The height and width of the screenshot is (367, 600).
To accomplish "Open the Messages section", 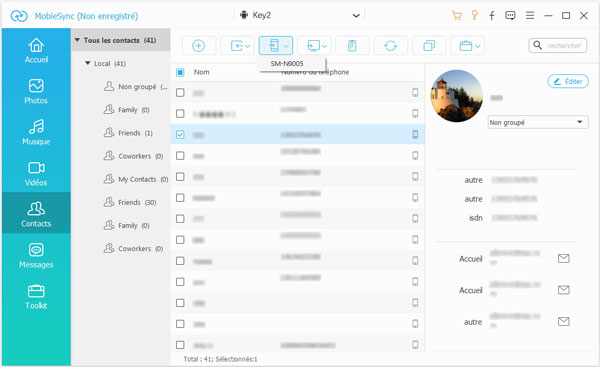I will [36, 256].
